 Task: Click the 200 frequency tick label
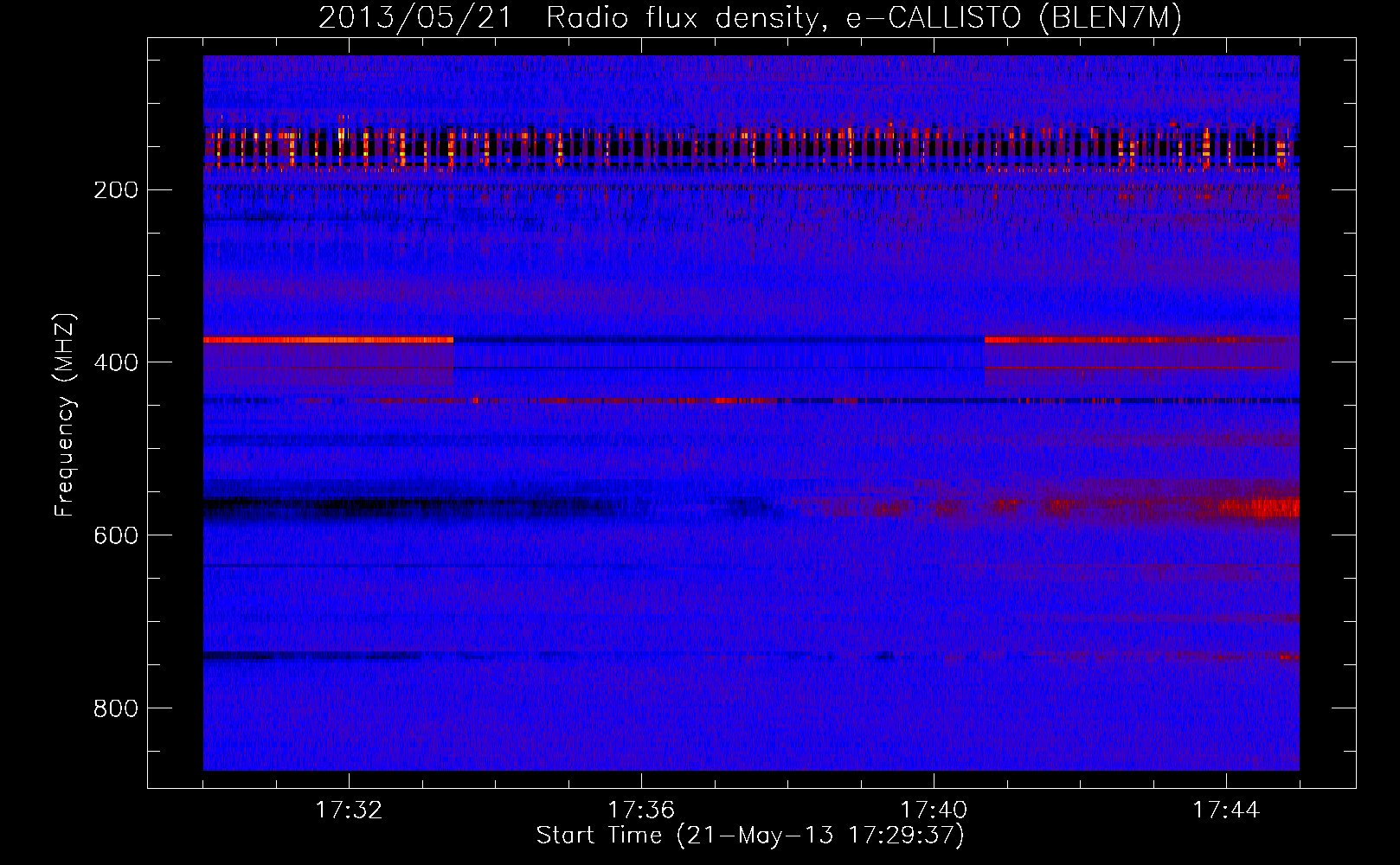point(115,189)
